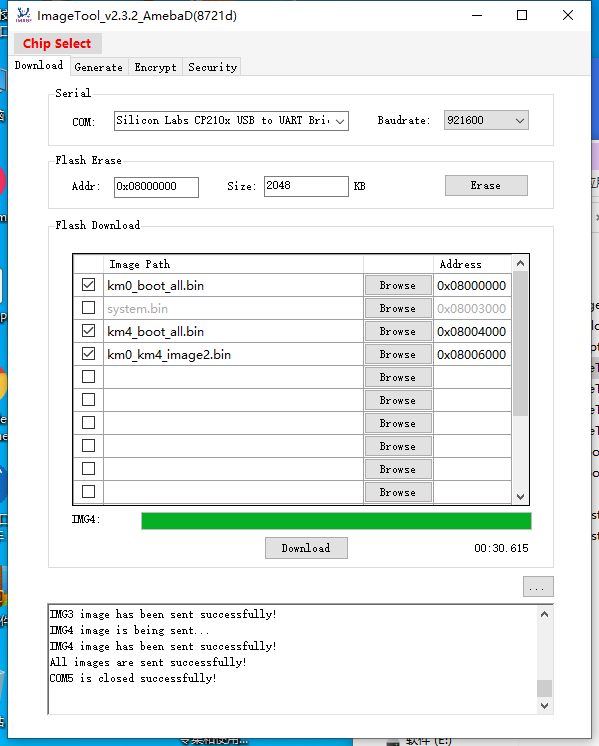The image size is (599, 746).
Task: Click the image table scrollbar thumb
Action: tap(520, 344)
